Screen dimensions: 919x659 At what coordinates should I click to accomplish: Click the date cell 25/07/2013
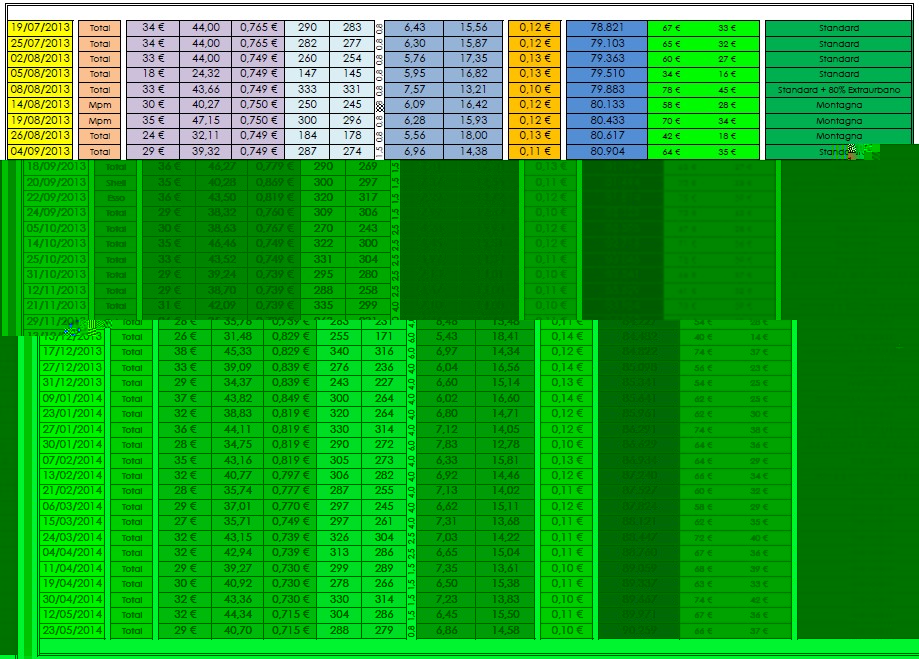tap(40, 43)
